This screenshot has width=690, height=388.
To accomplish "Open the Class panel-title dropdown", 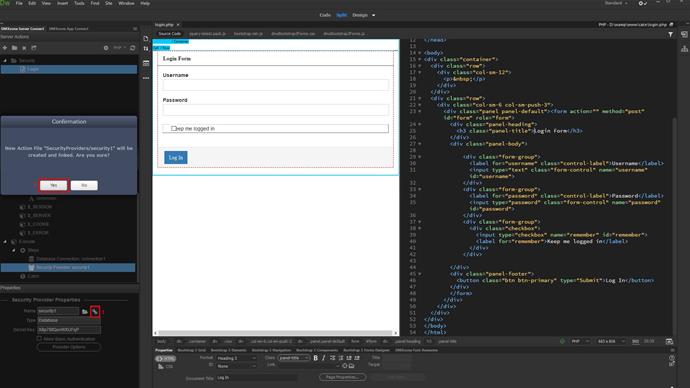I will (x=294, y=358).
